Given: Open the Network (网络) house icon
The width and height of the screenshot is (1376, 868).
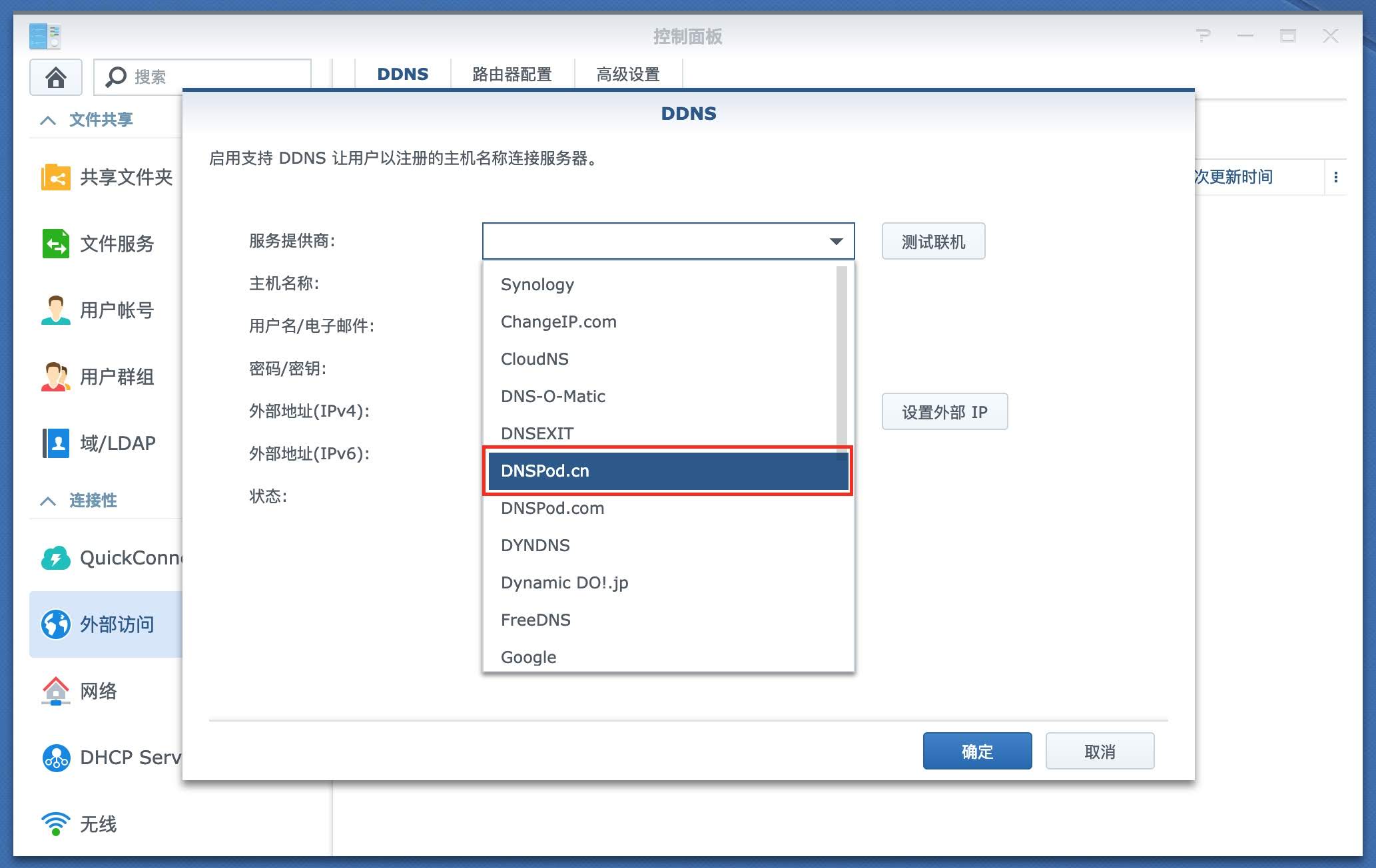Looking at the screenshot, I should coord(56,691).
